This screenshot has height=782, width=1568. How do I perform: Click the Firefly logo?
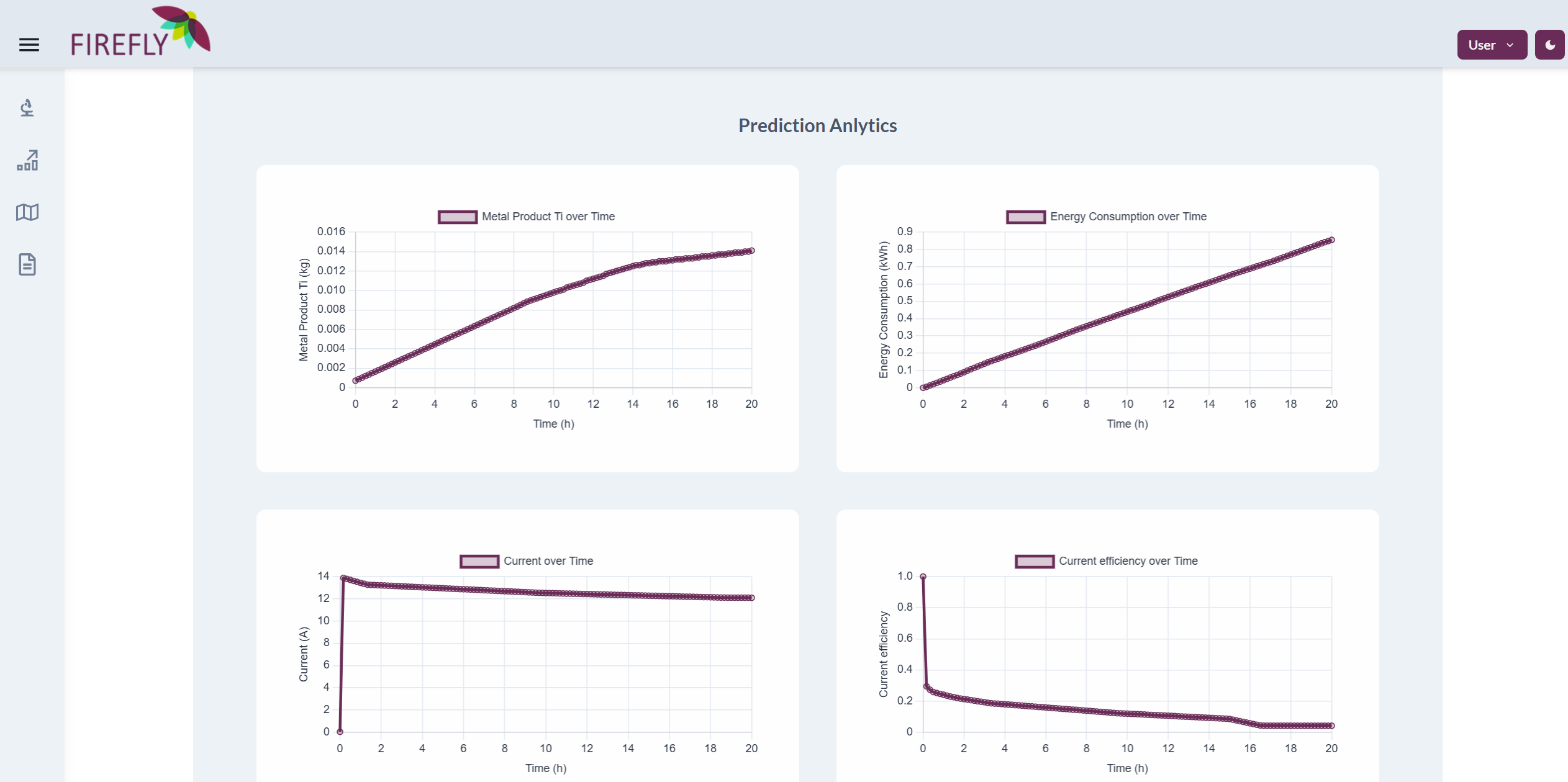pyautogui.click(x=140, y=32)
